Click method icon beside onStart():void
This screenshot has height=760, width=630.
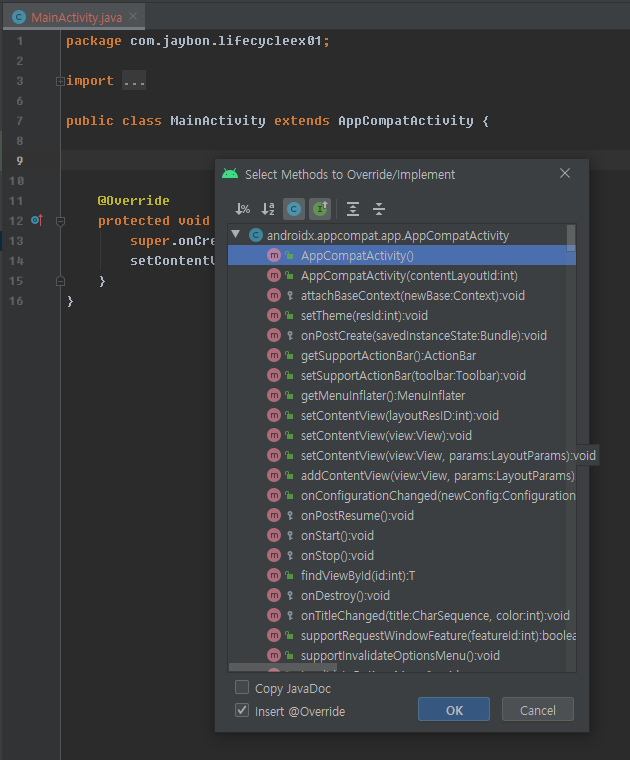coord(274,536)
